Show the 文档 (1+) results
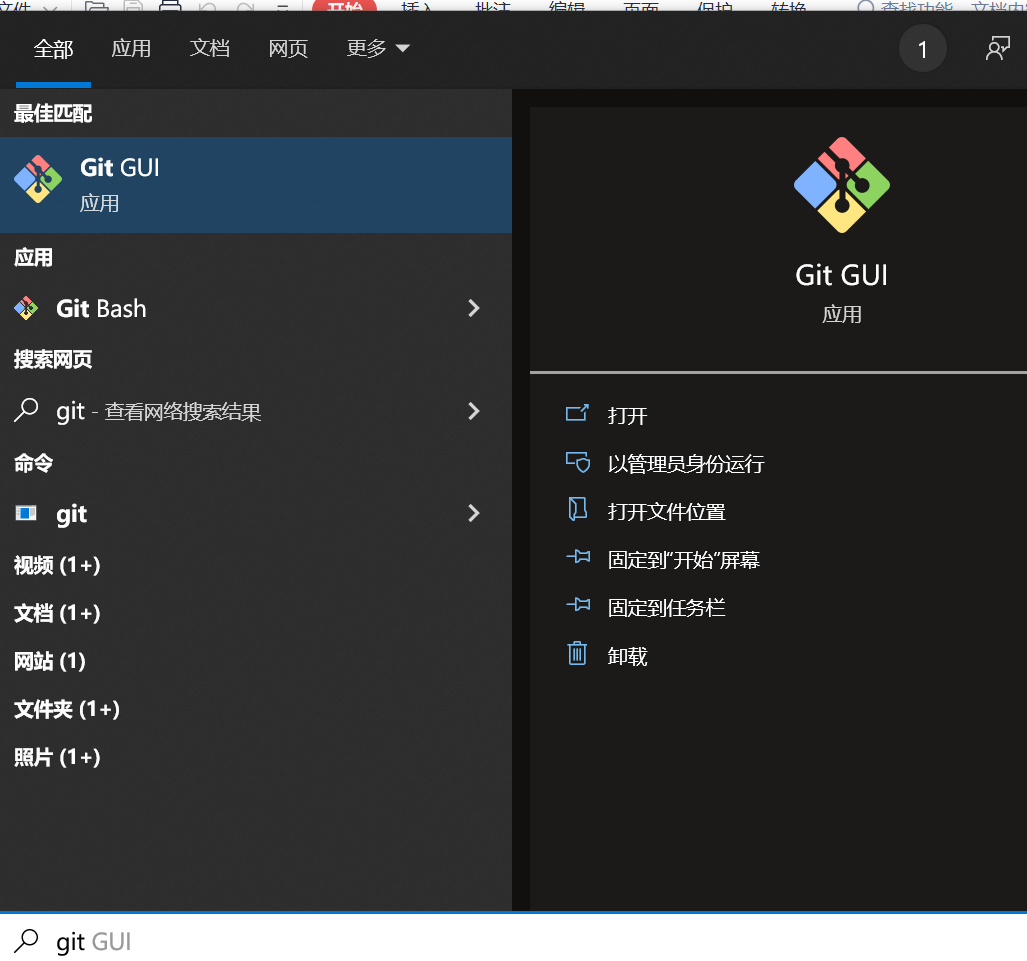1027x961 pixels. pyautogui.click(x=57, y=613)
